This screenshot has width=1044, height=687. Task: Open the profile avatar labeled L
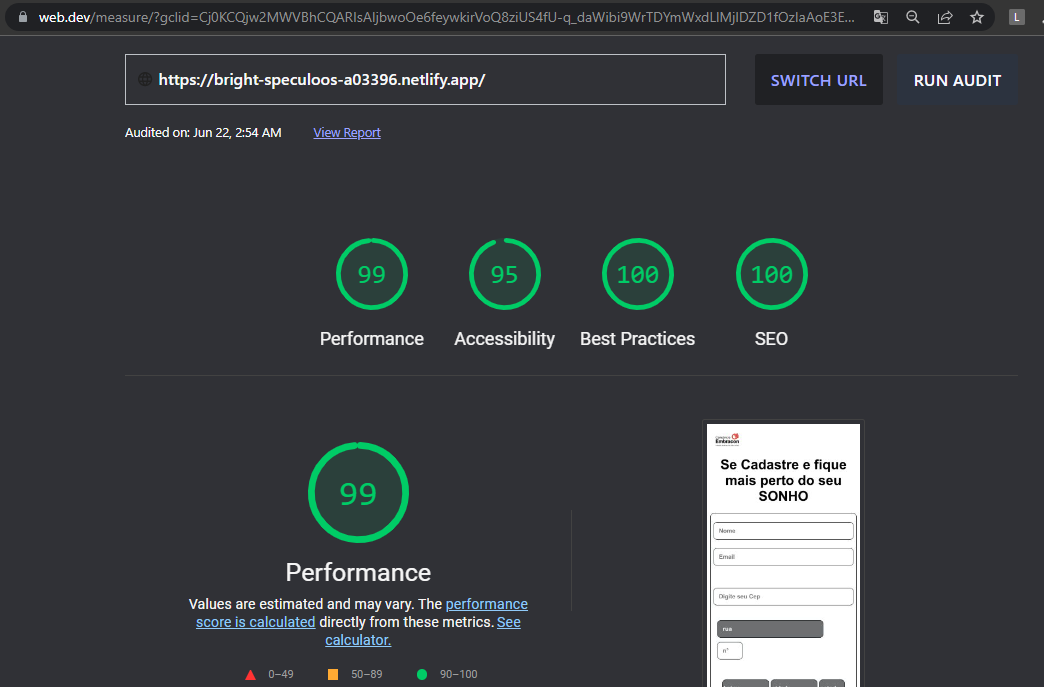(1016, 17)
